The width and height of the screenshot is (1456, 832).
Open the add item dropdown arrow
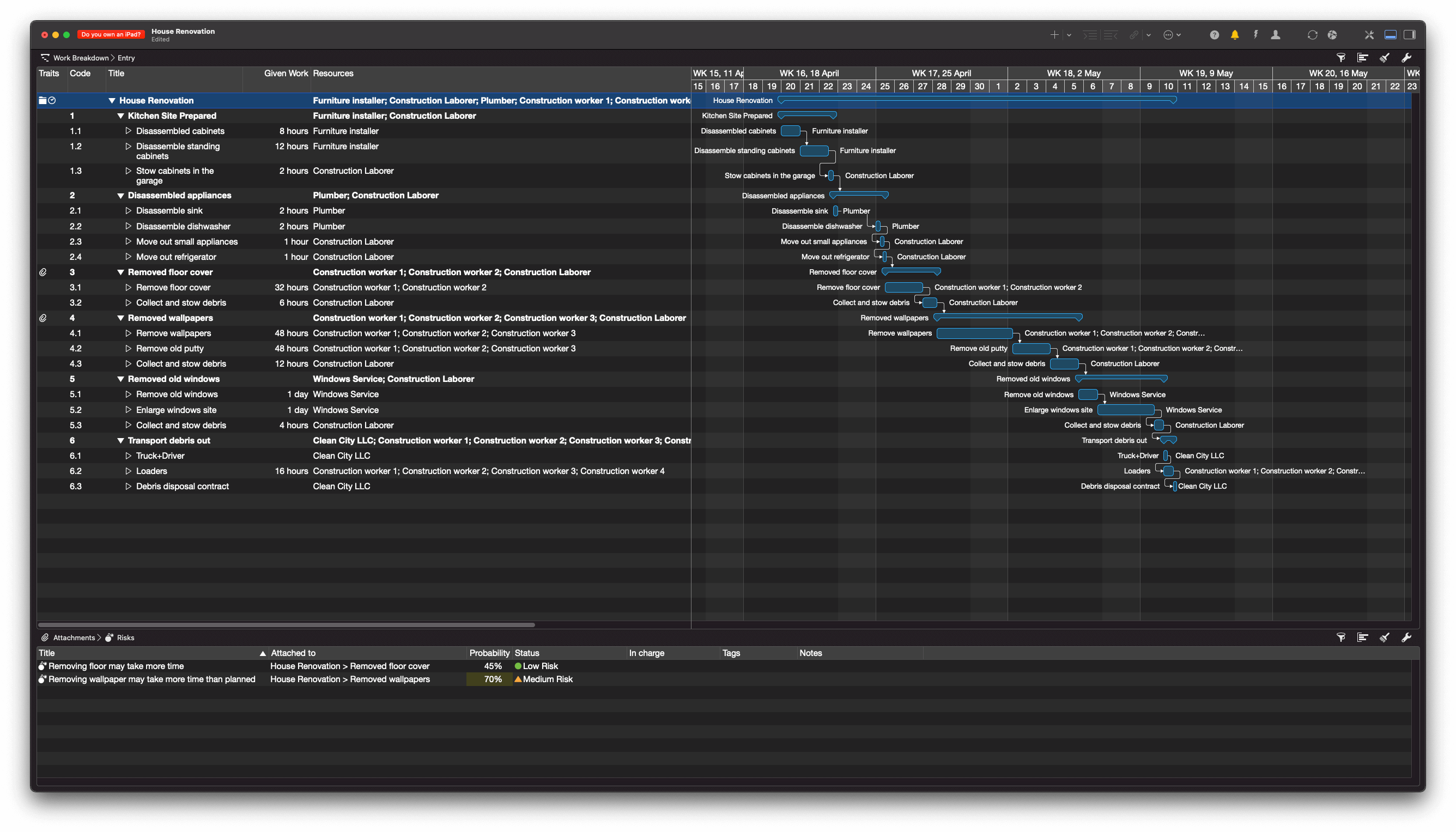(1069, 35)
